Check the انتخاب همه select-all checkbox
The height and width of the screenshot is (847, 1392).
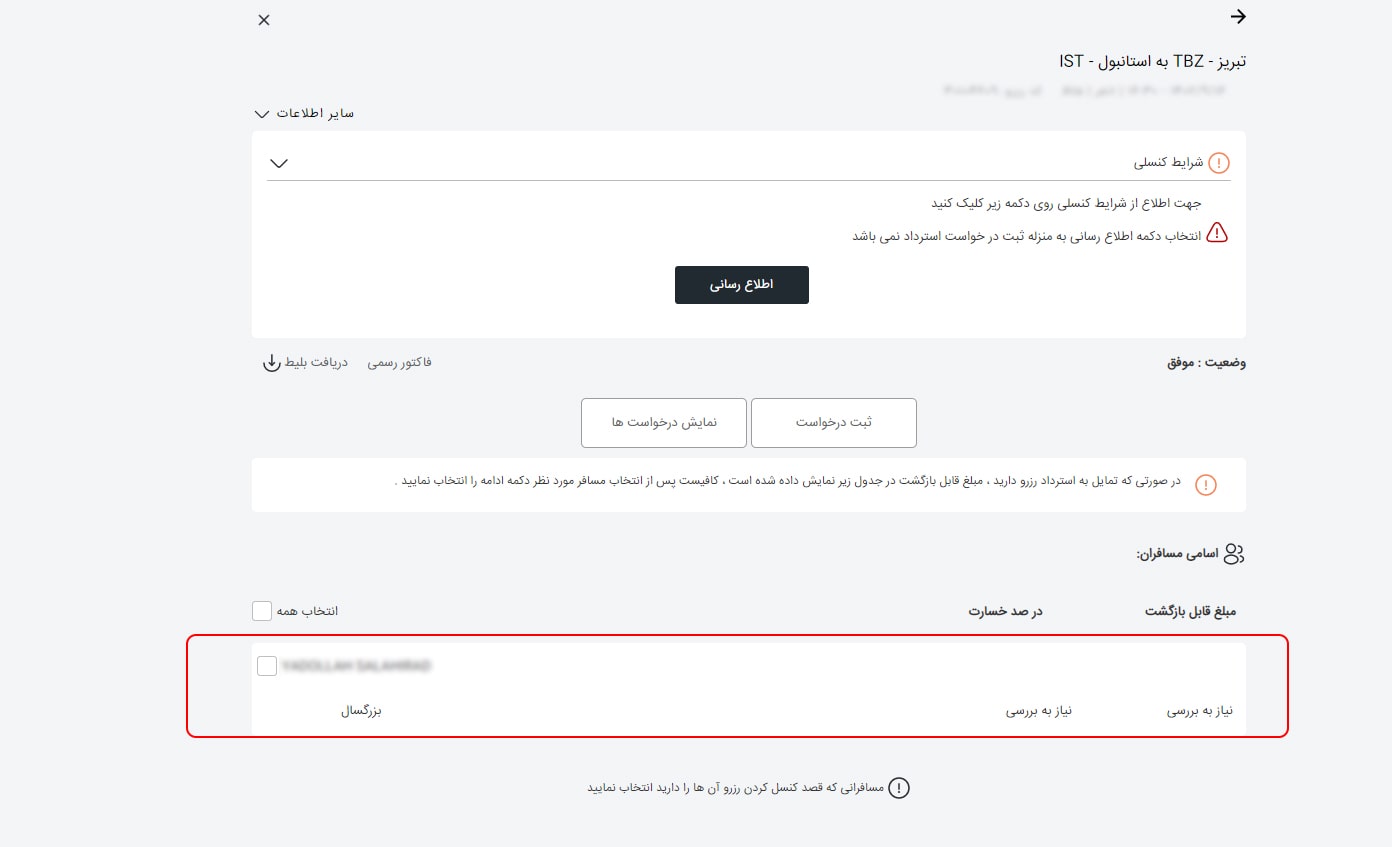click(x=261, y=610)
